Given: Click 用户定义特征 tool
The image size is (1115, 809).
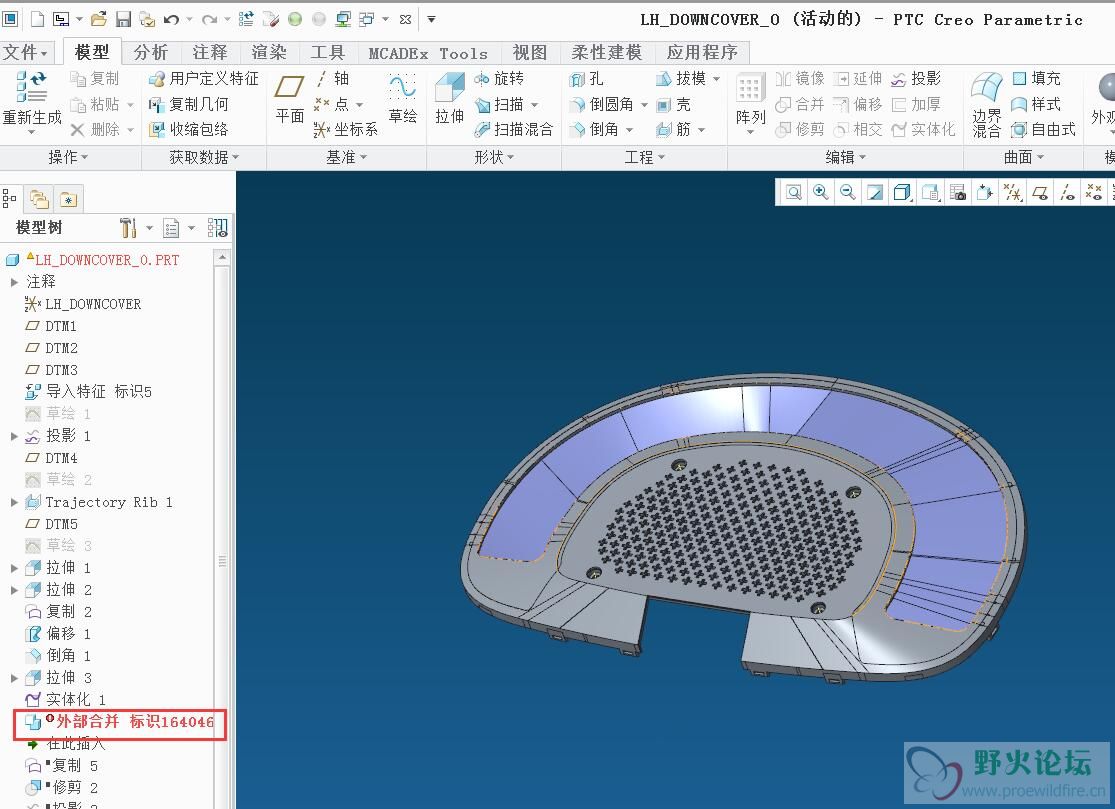Looking at the screenshot, I should (203, 78).
